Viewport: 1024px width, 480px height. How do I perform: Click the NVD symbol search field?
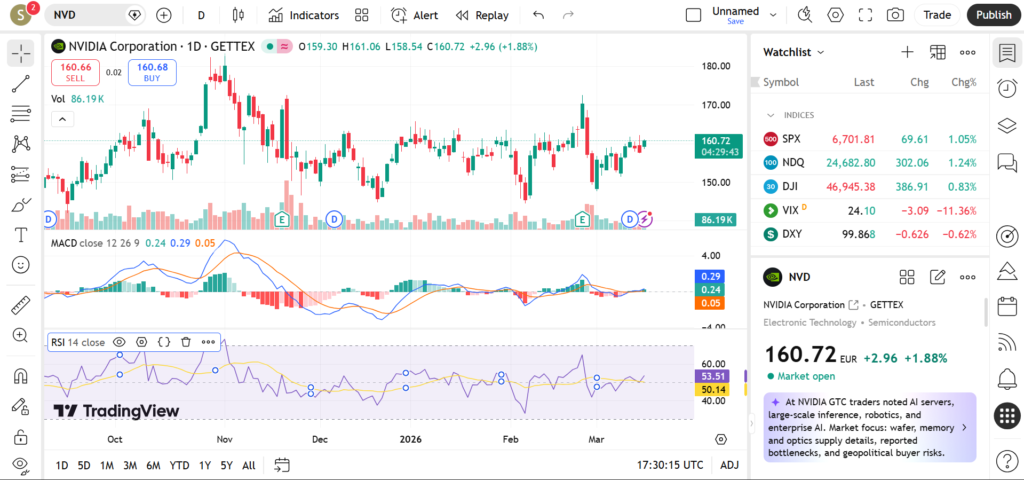(x=90, y=15)
